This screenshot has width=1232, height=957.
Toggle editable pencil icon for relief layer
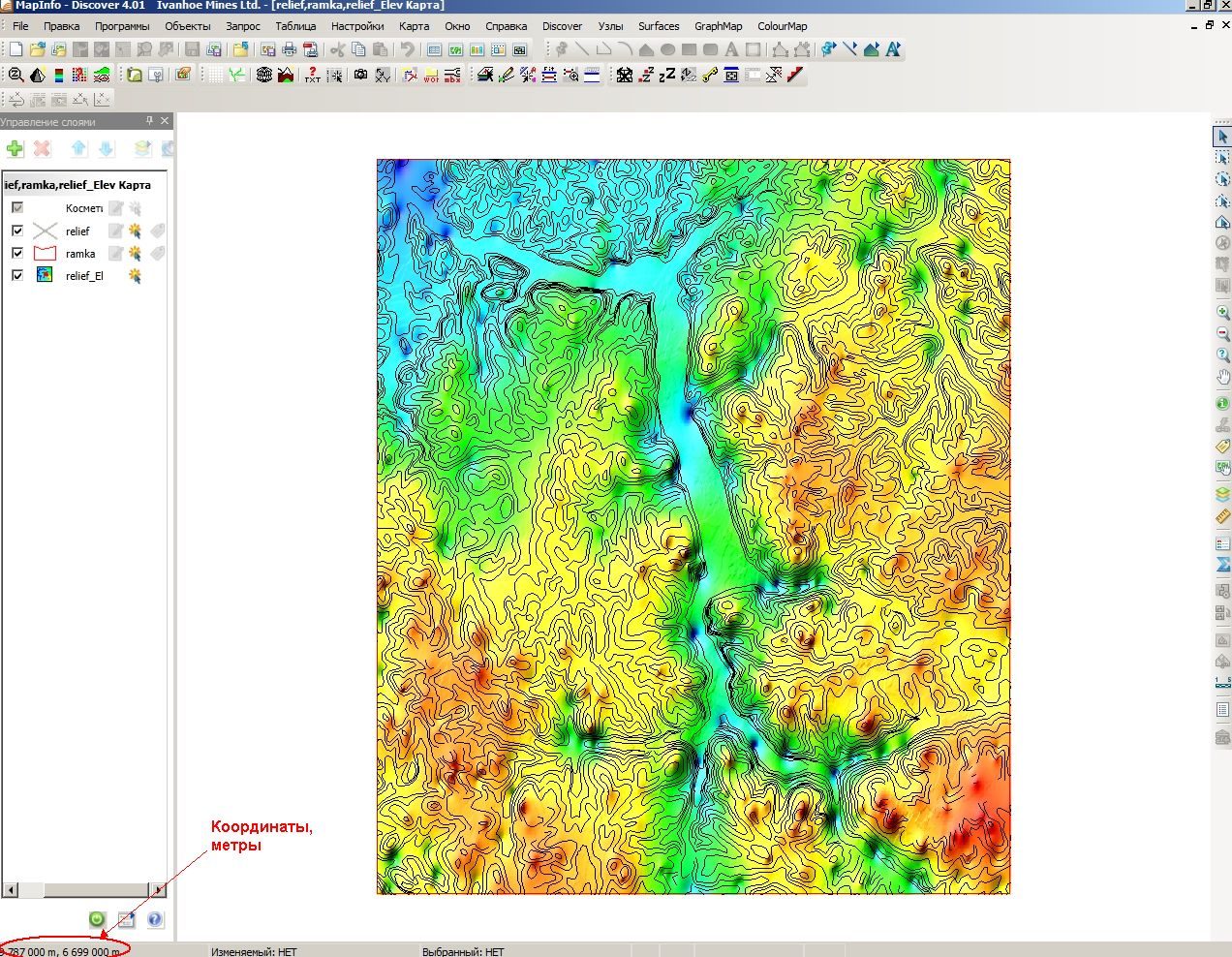pos(115,231)
